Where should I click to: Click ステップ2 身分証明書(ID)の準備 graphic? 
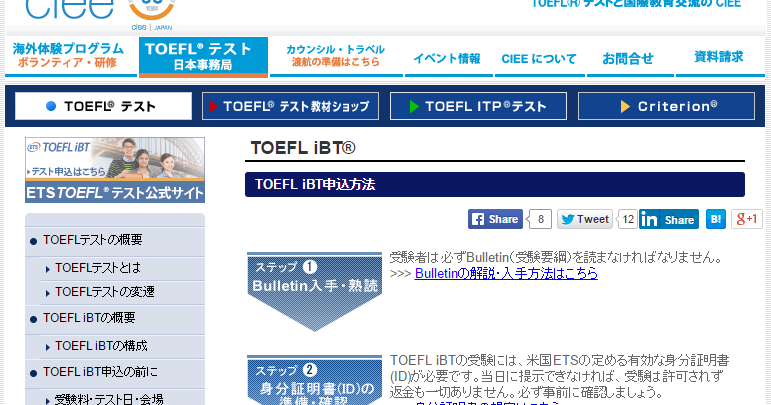point(314,380)
